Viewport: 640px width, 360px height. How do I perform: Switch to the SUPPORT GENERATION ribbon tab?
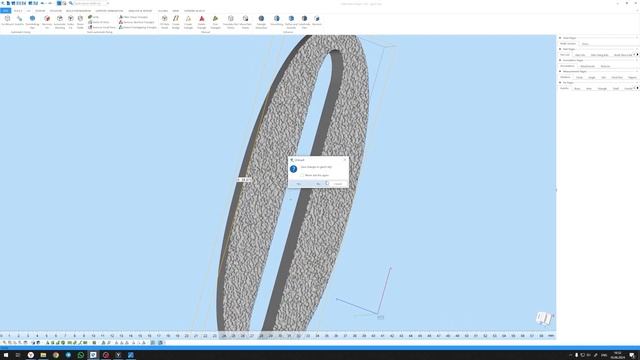tap(109, 11)
